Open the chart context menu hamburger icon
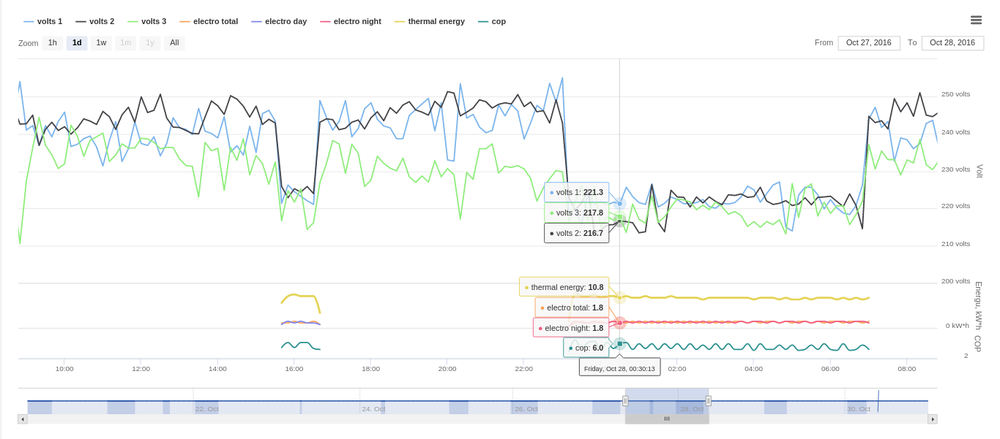The width and height of the screenshot is (1000, 439). (976, 20)
